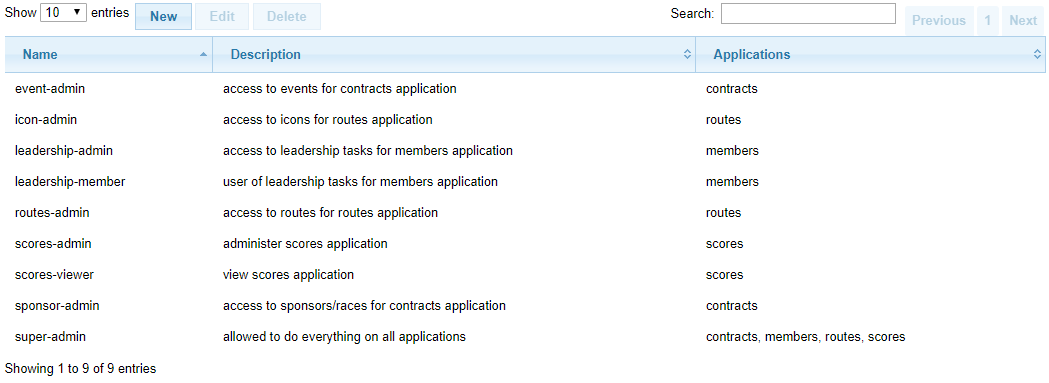Viewport: 1049px width, 383px height.
Task: Select the scores-admin row name
Action: coord(53,244)
